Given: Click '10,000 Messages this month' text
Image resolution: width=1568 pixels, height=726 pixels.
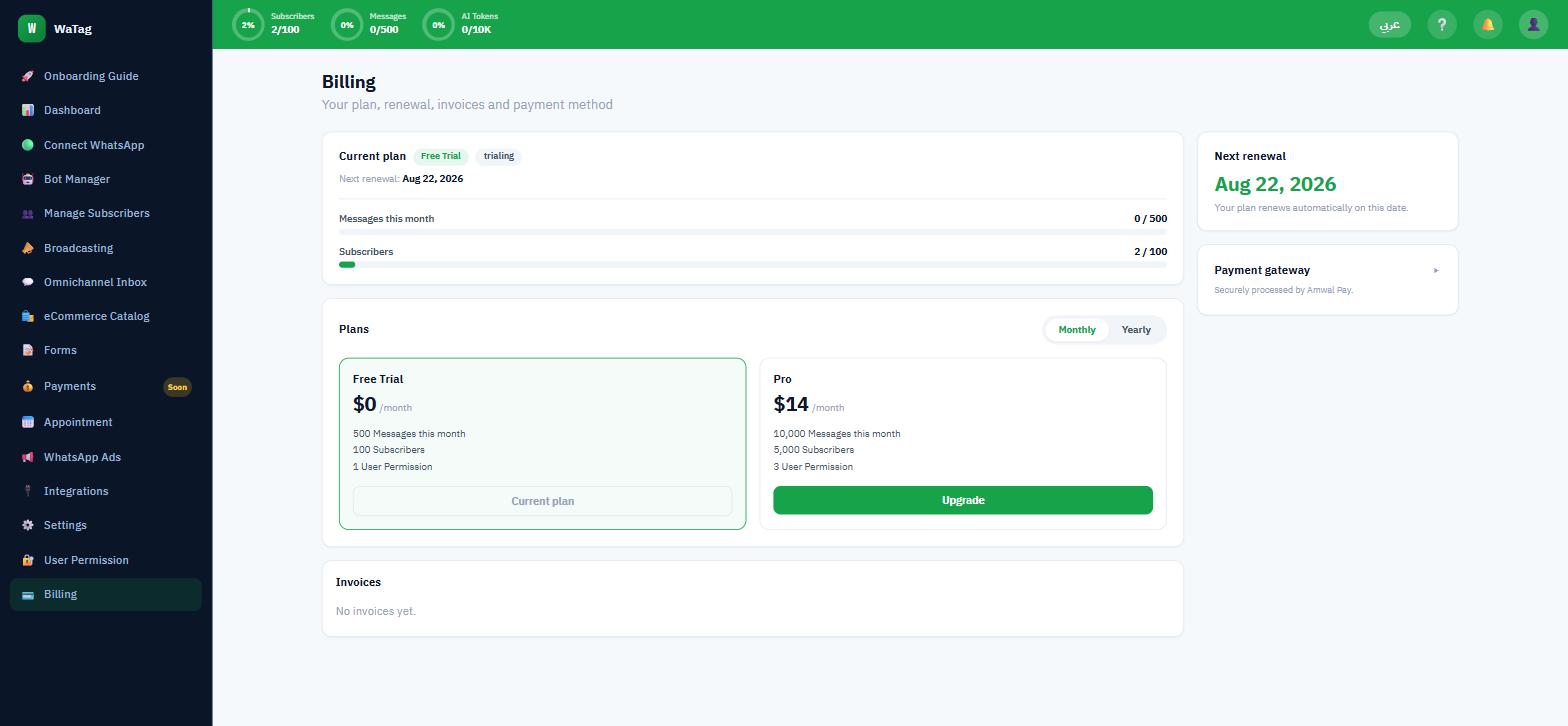Looking at the screenshot, I should pos(837,434).
